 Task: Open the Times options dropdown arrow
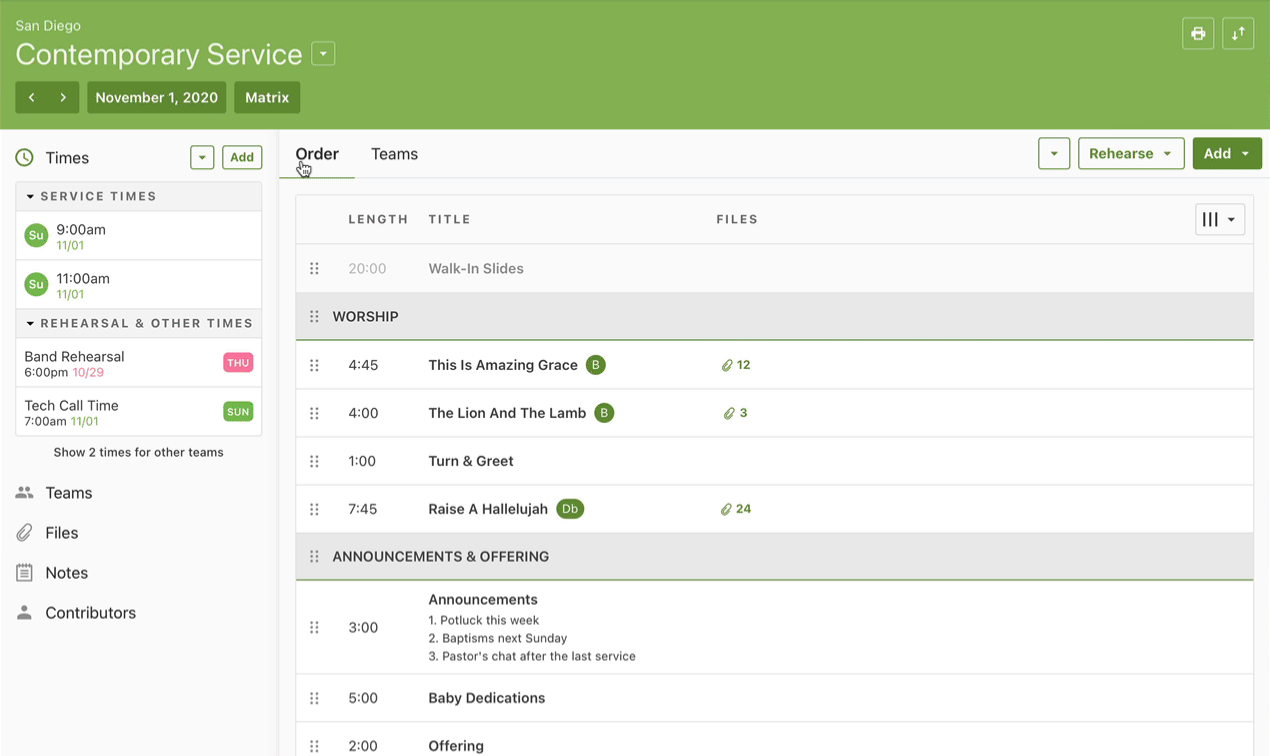[x=202, y=158]
